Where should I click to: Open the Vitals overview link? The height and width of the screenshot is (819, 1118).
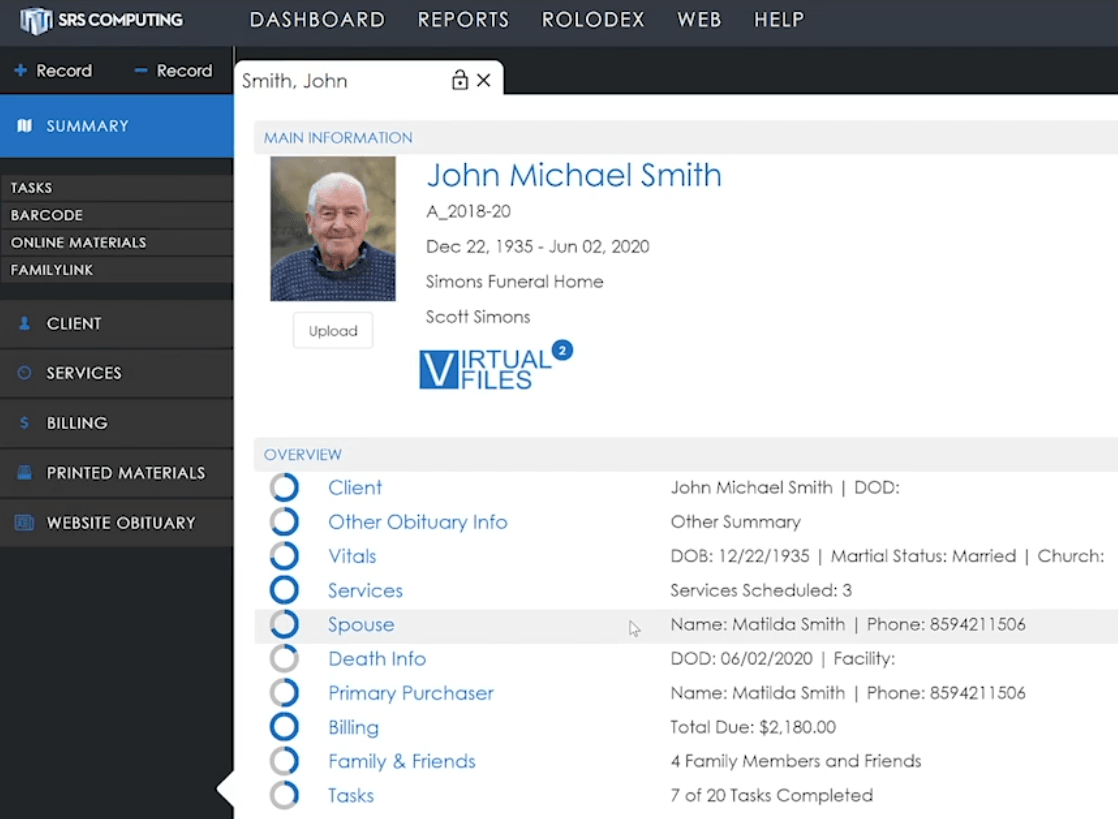[x=352, y=556]
